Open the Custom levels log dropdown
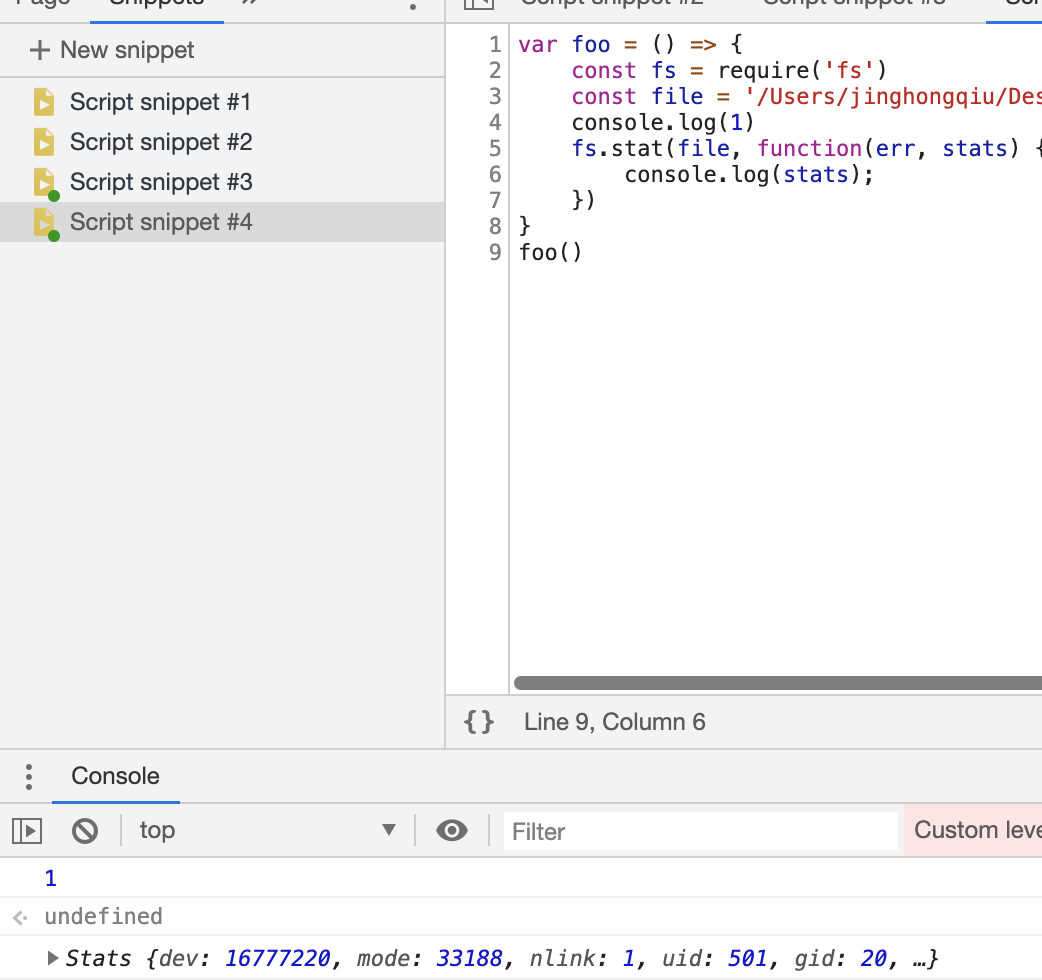Image resolution: width=1042 pixels, height=980 pixels. pos(973,830)
